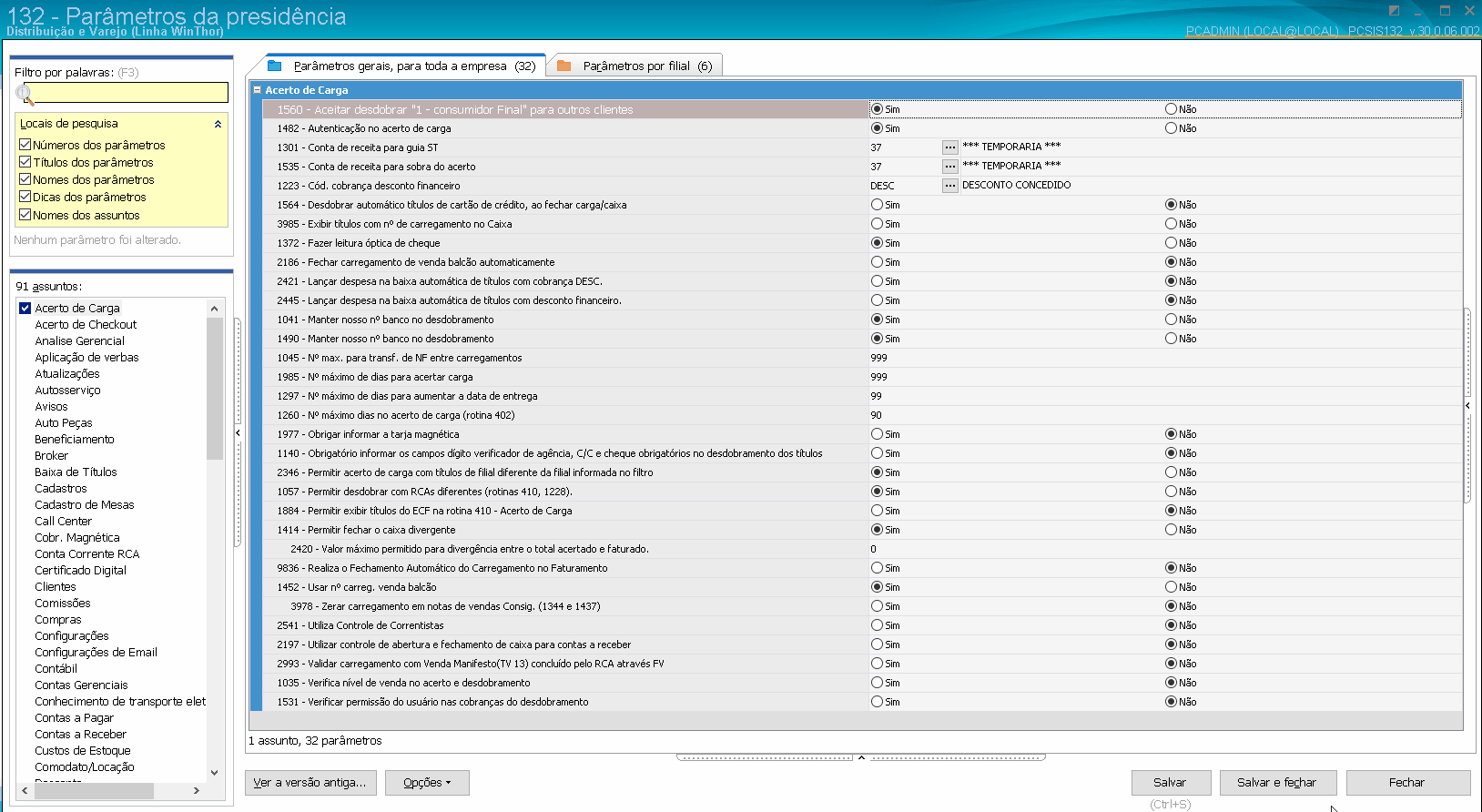Select Acerto de Checkout subject
This screenshot has height=812, width=1482.
(86, 324)
